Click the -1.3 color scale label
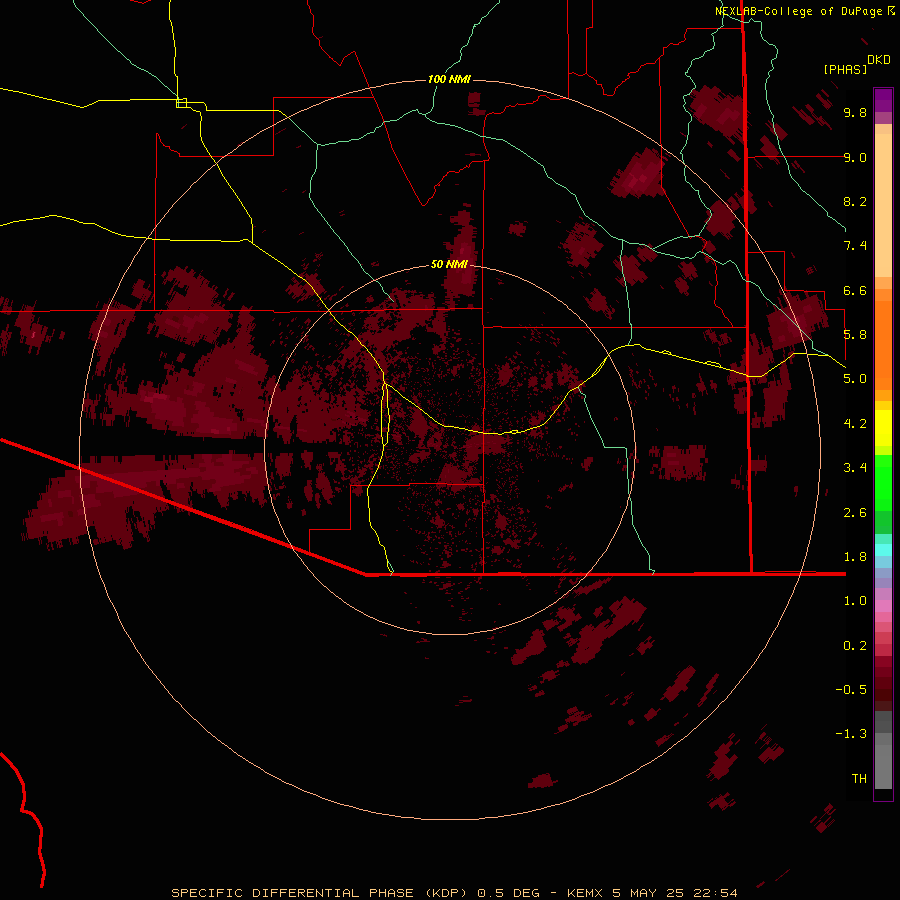Screen dimensions: 900x900 pyautogui.click(x=851, y=734)
